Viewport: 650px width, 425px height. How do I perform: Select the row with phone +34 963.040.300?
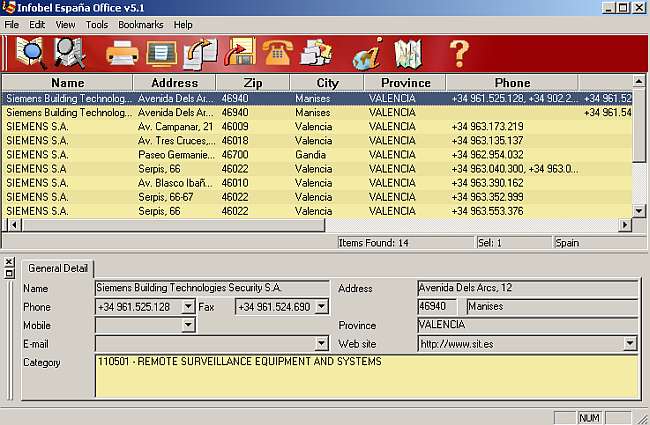click(317, 169)
